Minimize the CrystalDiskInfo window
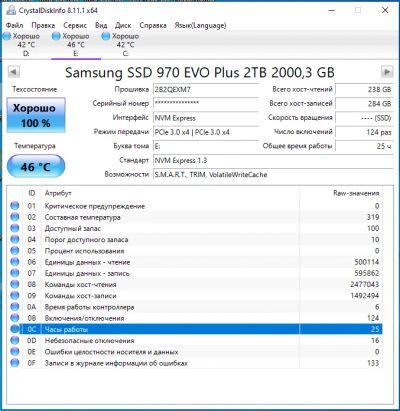The height and width of the screenshot is (411, 400). (332, 10)
